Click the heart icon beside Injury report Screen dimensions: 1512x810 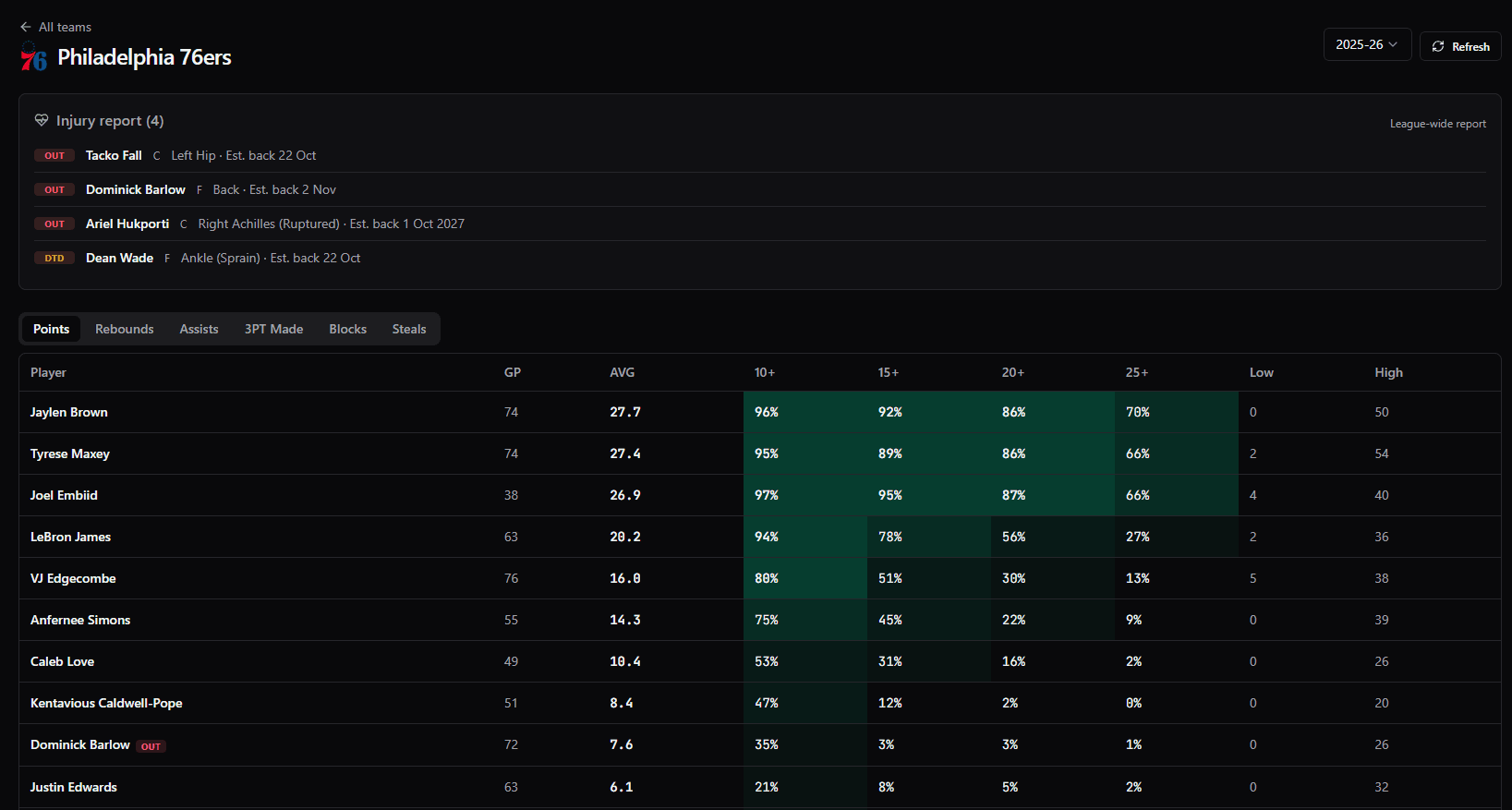pos(42,120)
